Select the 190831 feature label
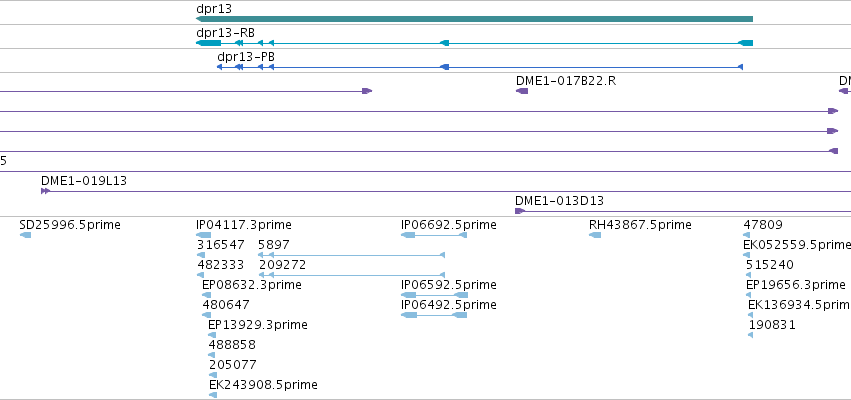The width and height of the screenshot is (851, 400). (x=772, y=325)
